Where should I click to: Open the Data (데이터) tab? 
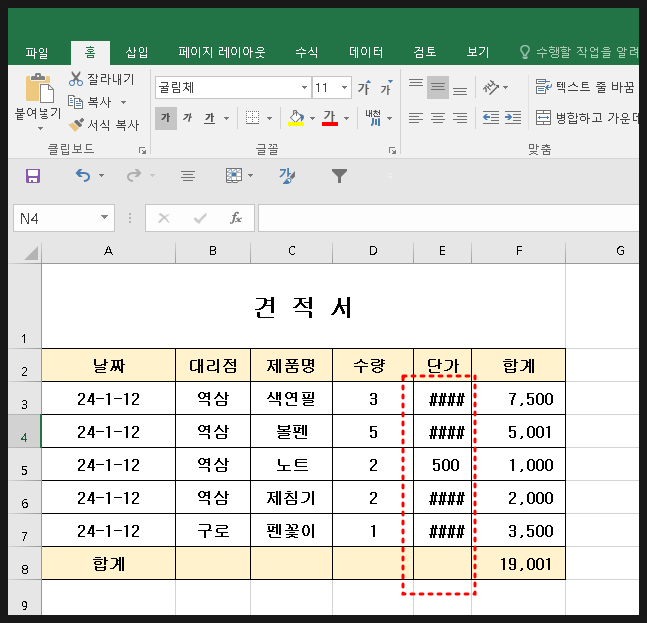click(366, 52)
